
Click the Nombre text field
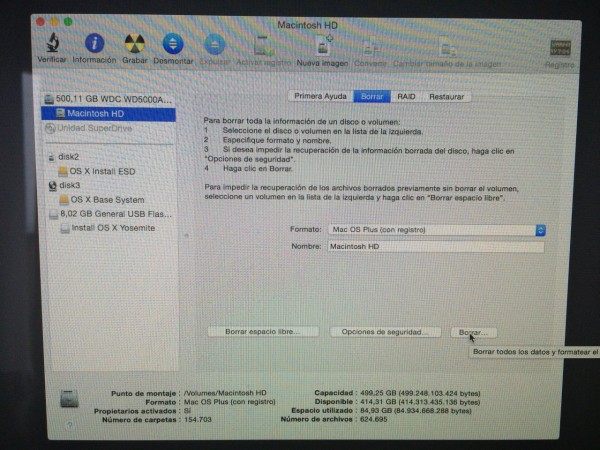[x=435, y=247]
